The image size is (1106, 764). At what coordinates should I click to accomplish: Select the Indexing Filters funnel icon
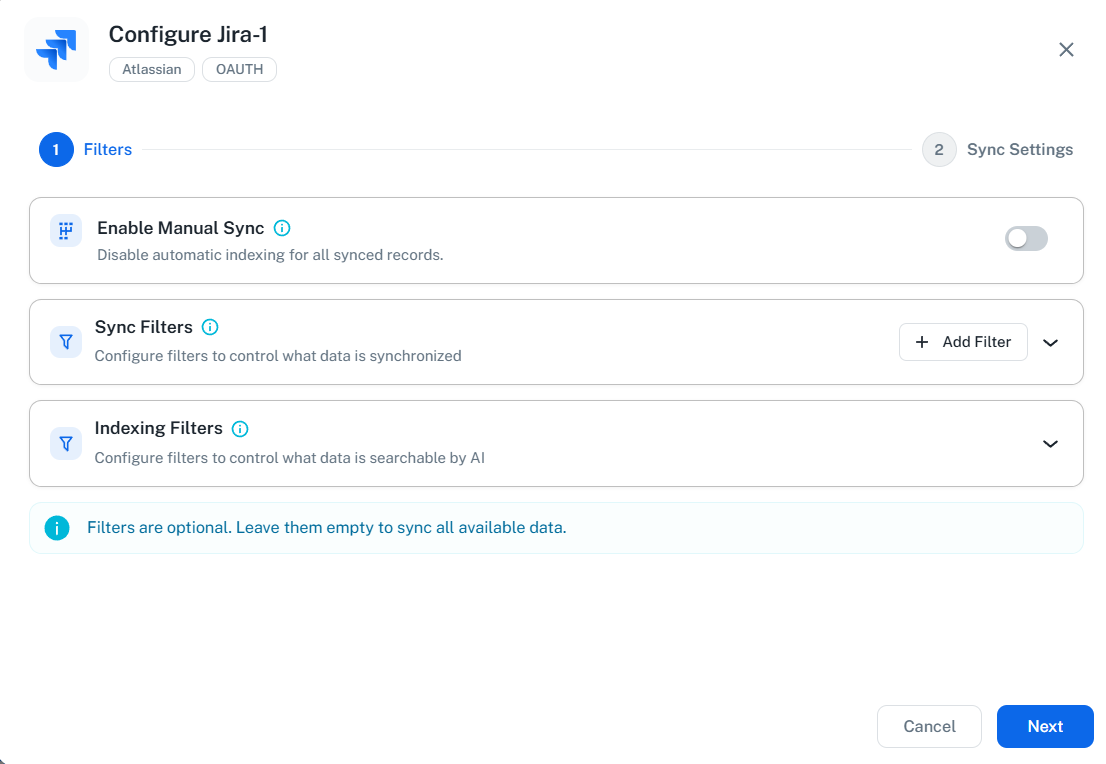[65, 443]
